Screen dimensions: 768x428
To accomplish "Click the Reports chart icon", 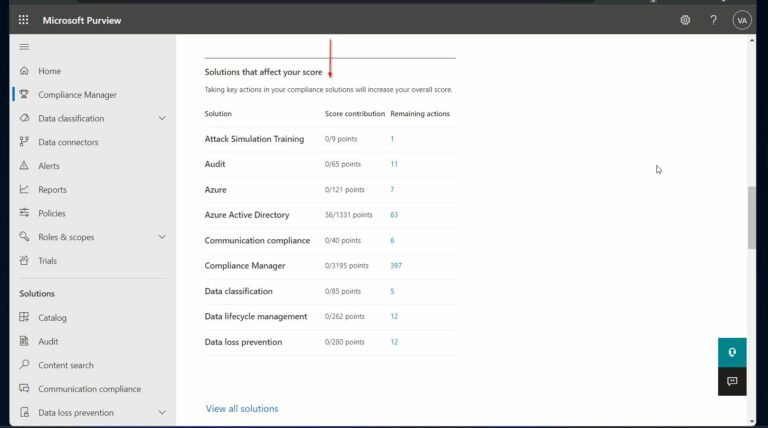I will [24, 190].
